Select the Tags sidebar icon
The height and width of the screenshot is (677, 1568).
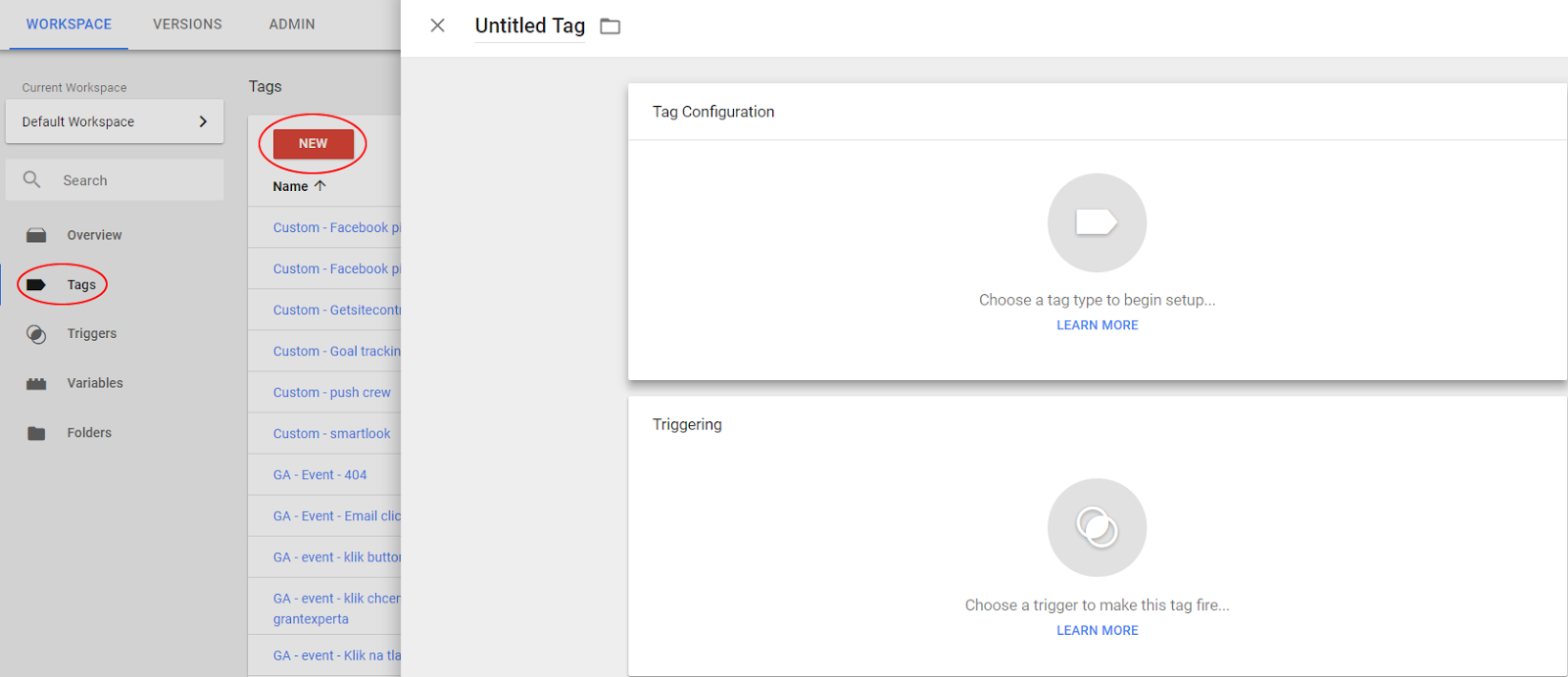click(36, 285)
